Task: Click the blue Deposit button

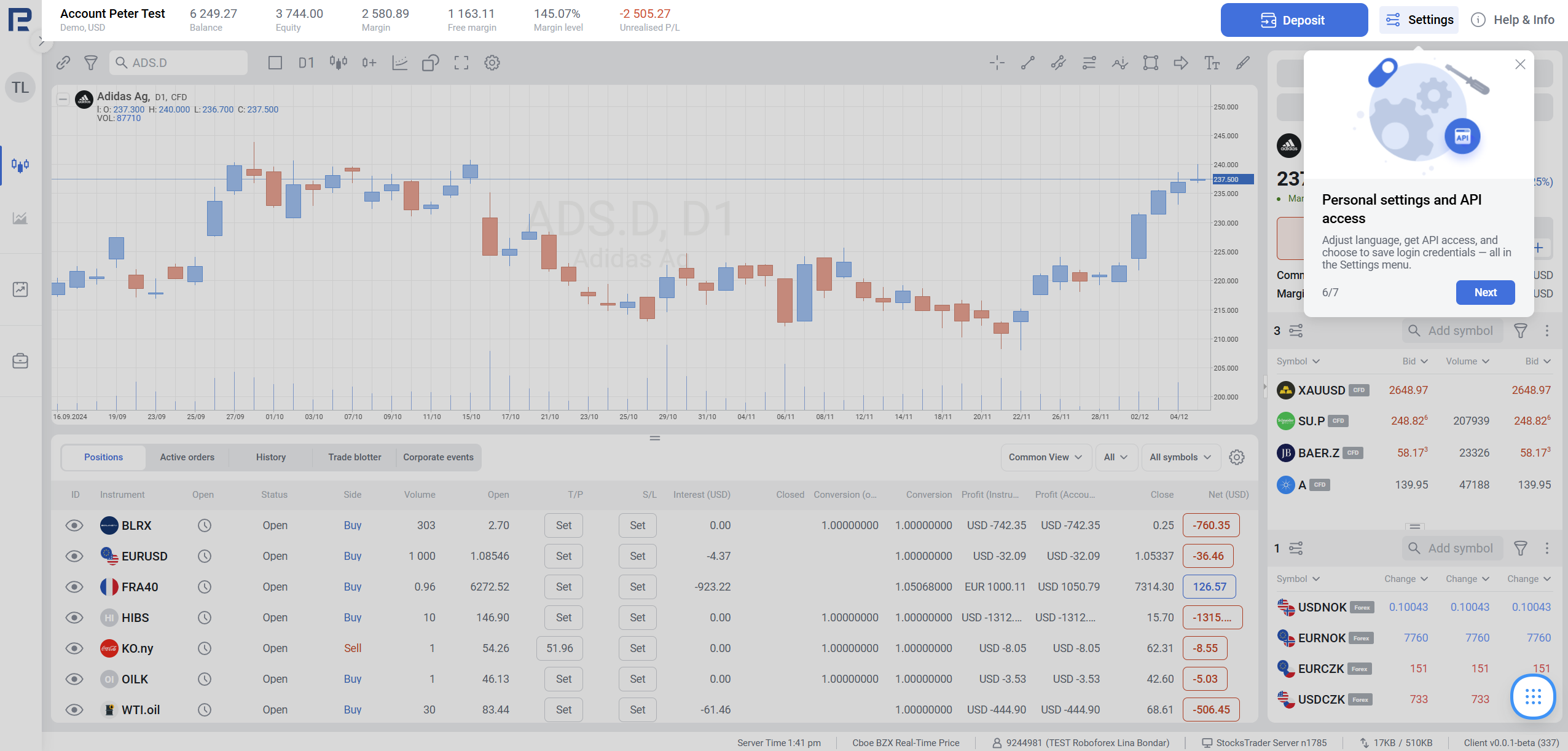Action: click(x=1294, y=20)
